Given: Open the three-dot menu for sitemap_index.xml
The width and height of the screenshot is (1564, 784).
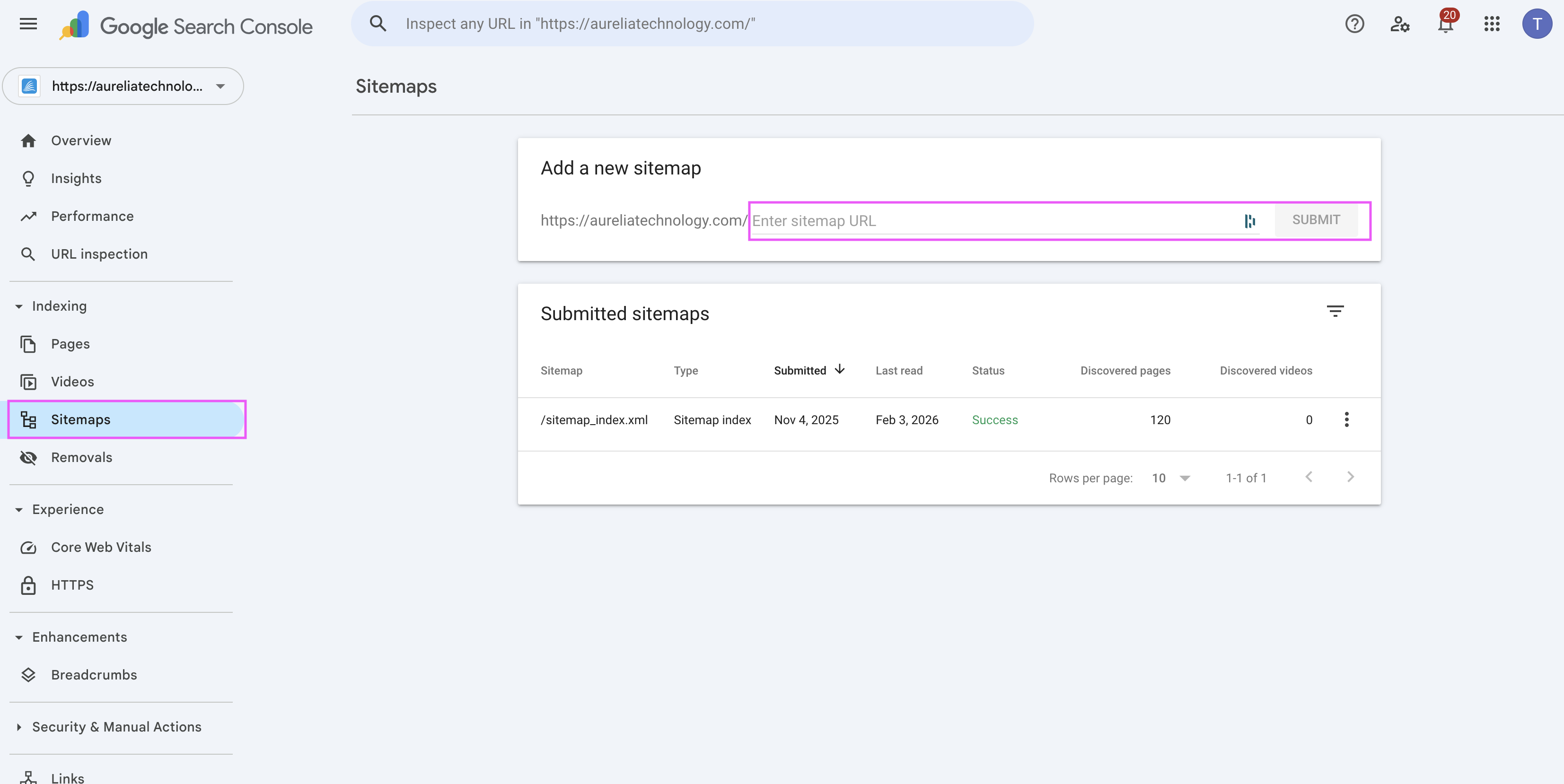Looking at the screenshot, I should pos(1346,419).
